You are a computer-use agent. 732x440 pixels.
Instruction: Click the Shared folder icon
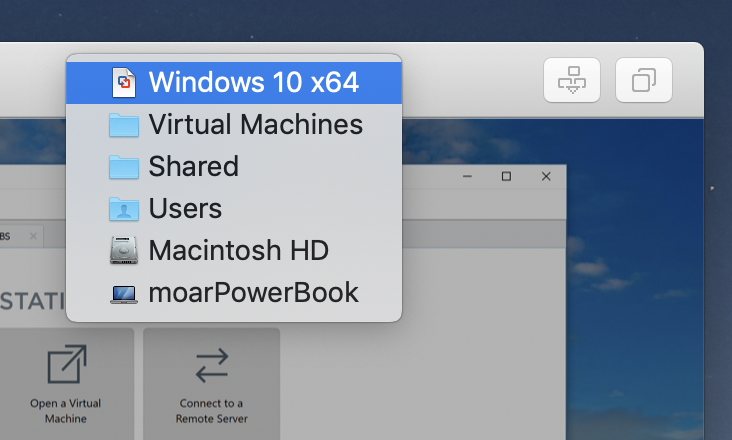point(124,167)
